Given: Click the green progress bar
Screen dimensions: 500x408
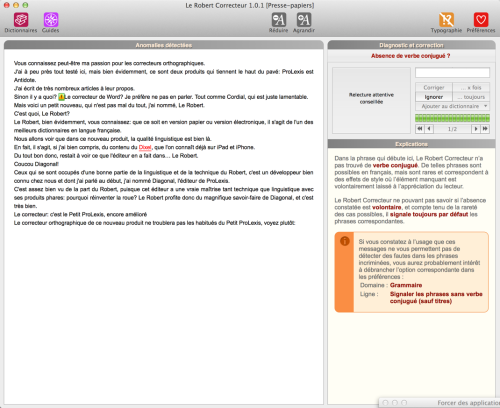Looking at the screenshot, I should pos(452,118).
